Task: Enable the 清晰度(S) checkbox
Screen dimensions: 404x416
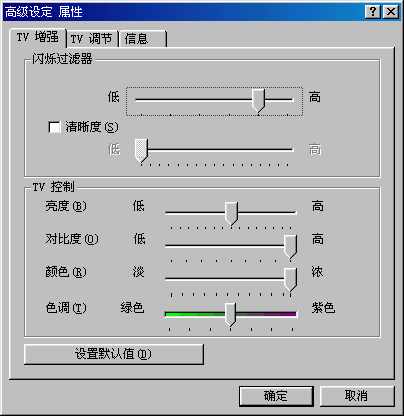Action: (x=54, y=127)
